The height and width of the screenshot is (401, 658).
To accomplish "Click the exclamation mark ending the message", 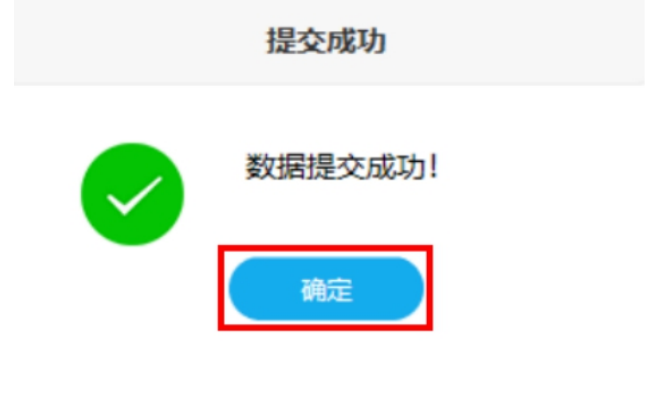I will [433, 167].
